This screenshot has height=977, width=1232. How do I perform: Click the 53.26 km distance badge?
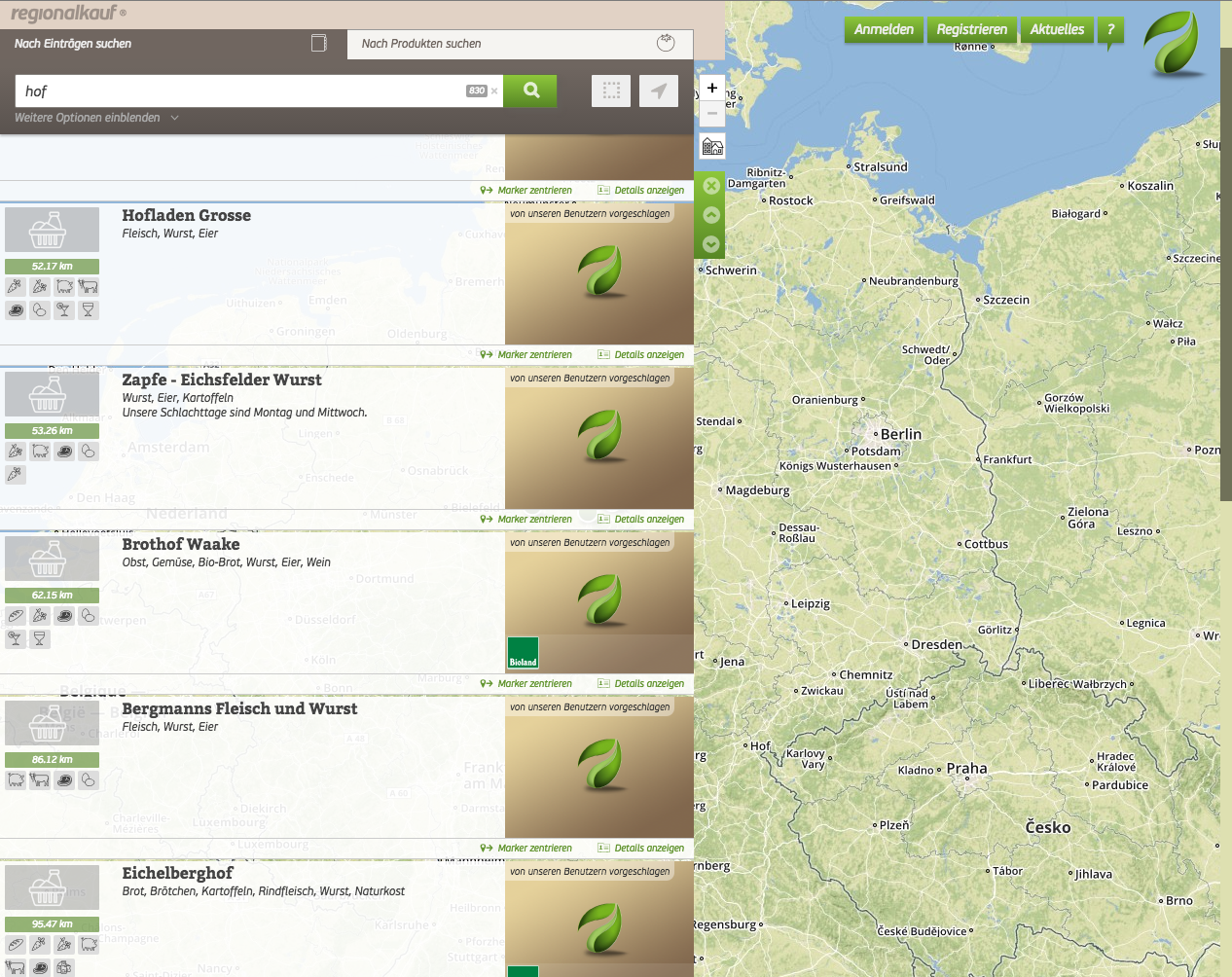click(x=52, y=430)
